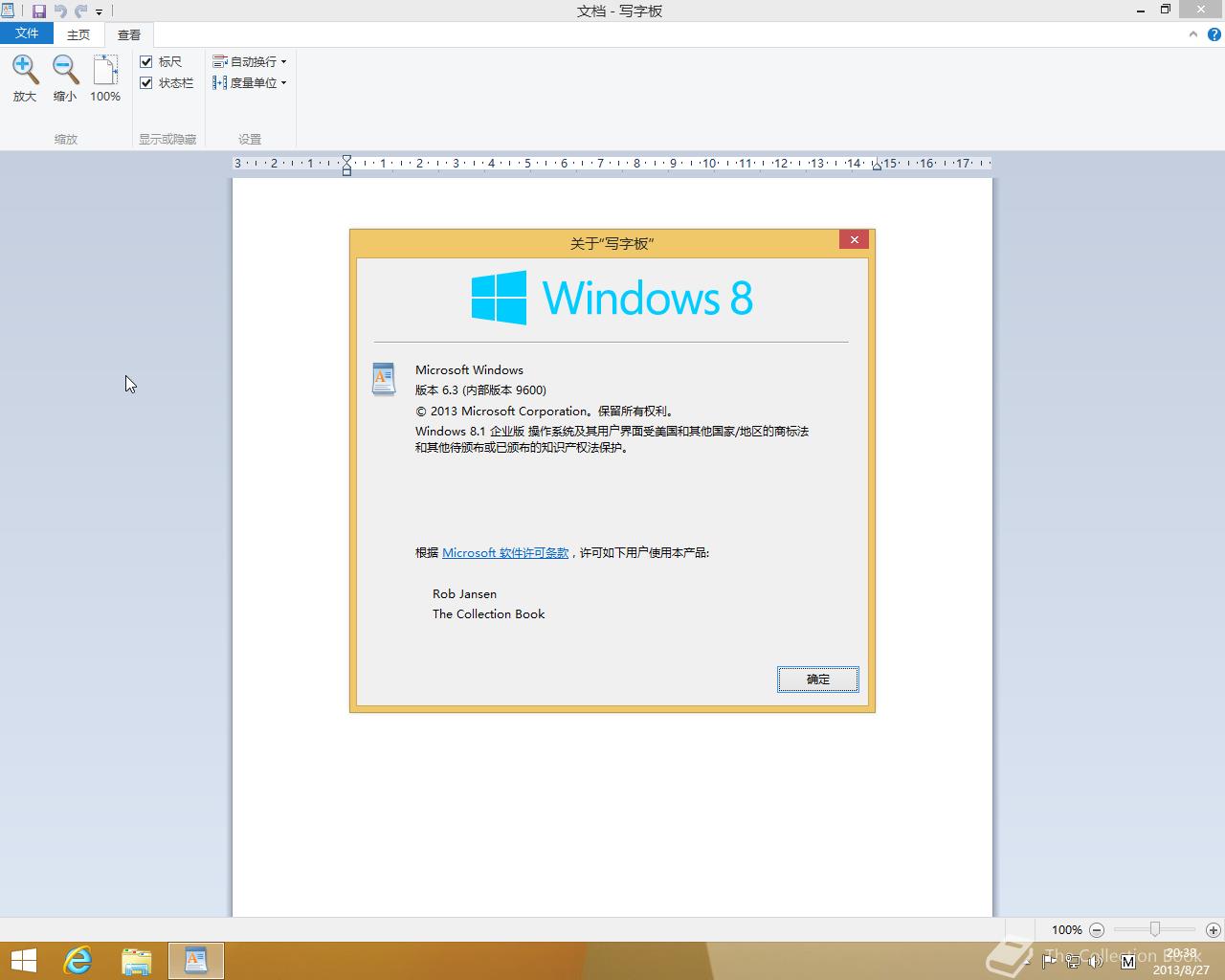Viewport: 1225px width, 980px height.
Task: Collapse the ribbon with the chevron arrow
Action: 1192,34
